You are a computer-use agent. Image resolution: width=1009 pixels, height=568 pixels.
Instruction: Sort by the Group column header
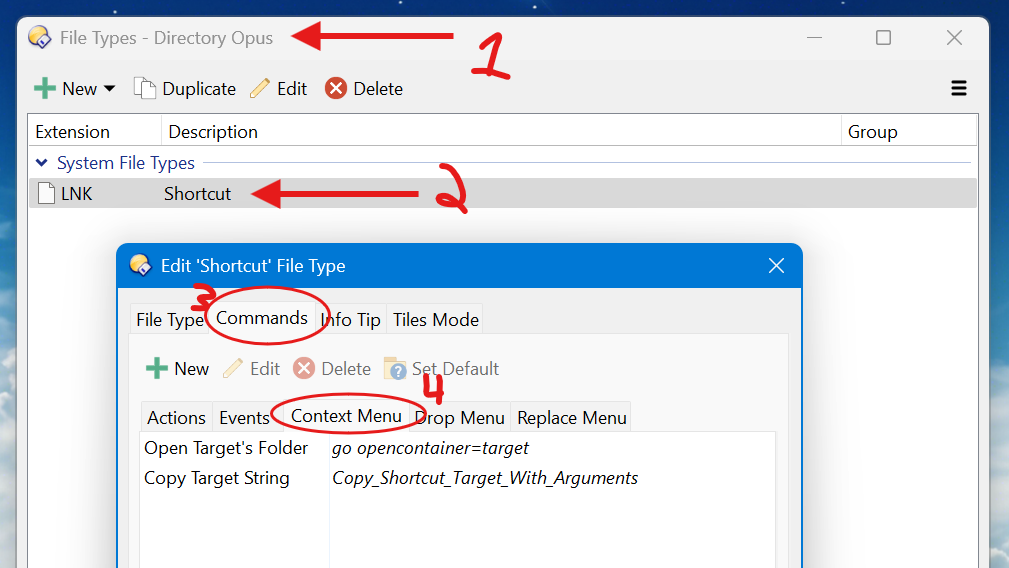pyautogui.click(x=908, y=132)
